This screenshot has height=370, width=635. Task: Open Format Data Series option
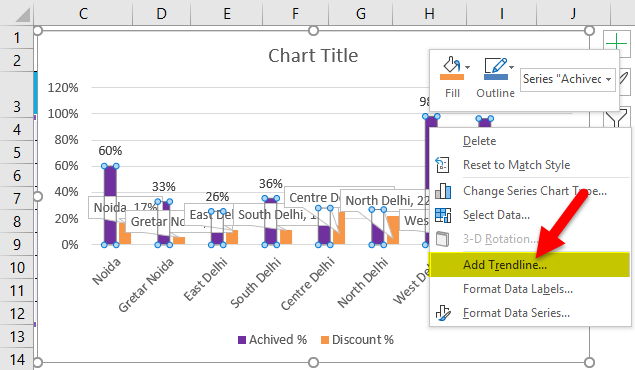pyautogui.click(x=516, y=313)
